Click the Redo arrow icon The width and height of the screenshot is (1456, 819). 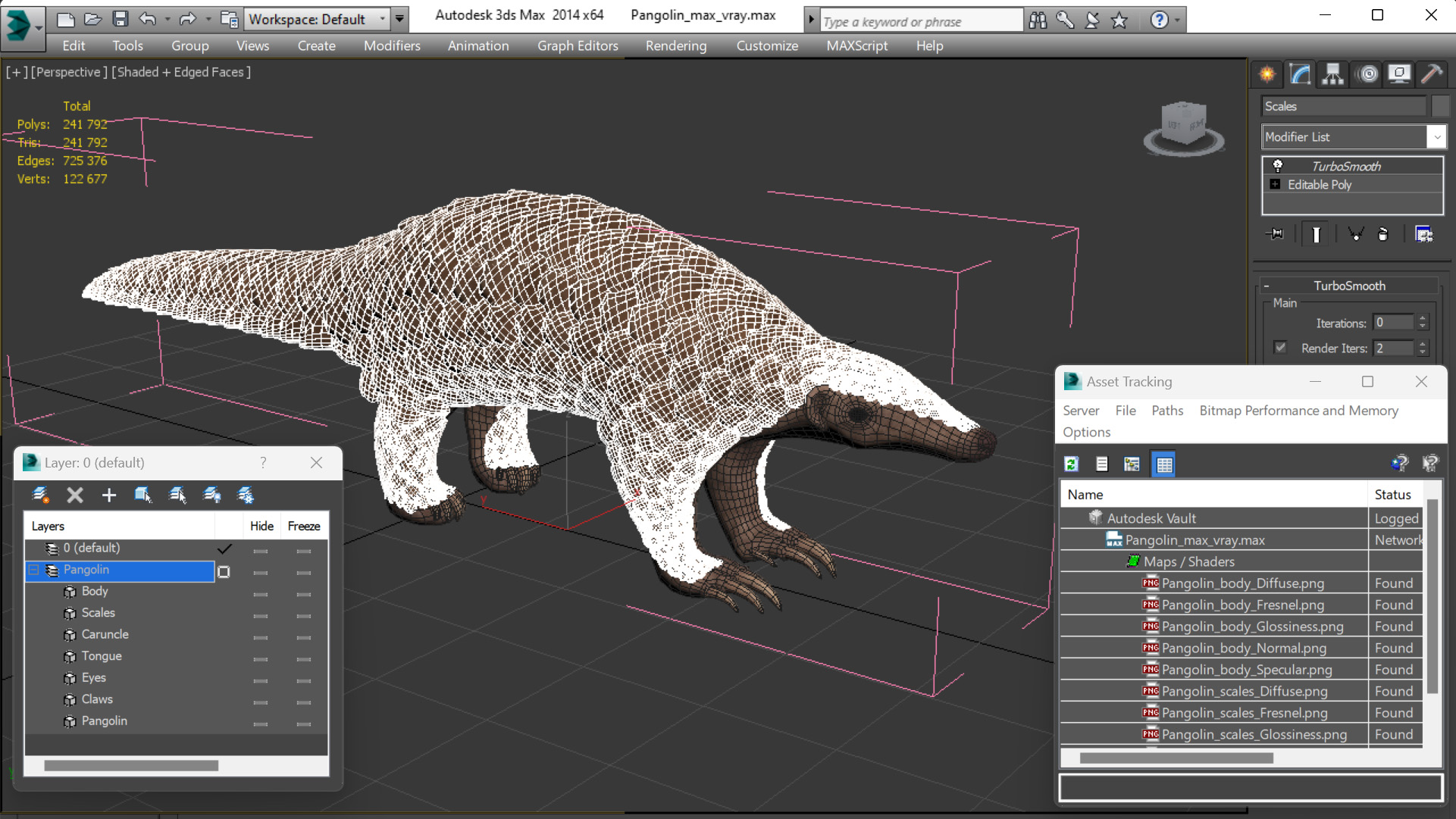187,19
